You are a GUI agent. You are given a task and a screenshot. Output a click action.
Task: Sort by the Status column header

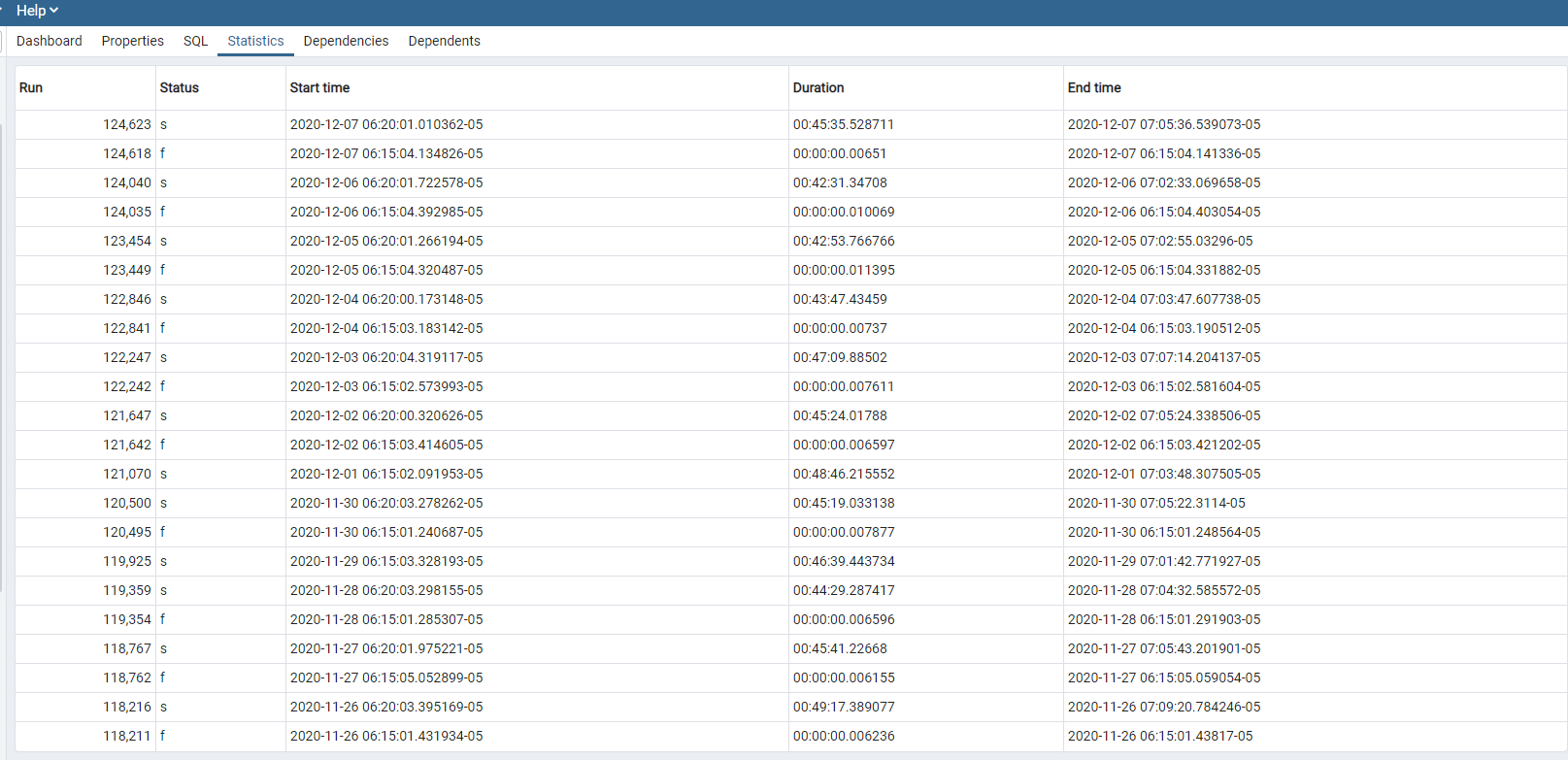coord(179,87)
